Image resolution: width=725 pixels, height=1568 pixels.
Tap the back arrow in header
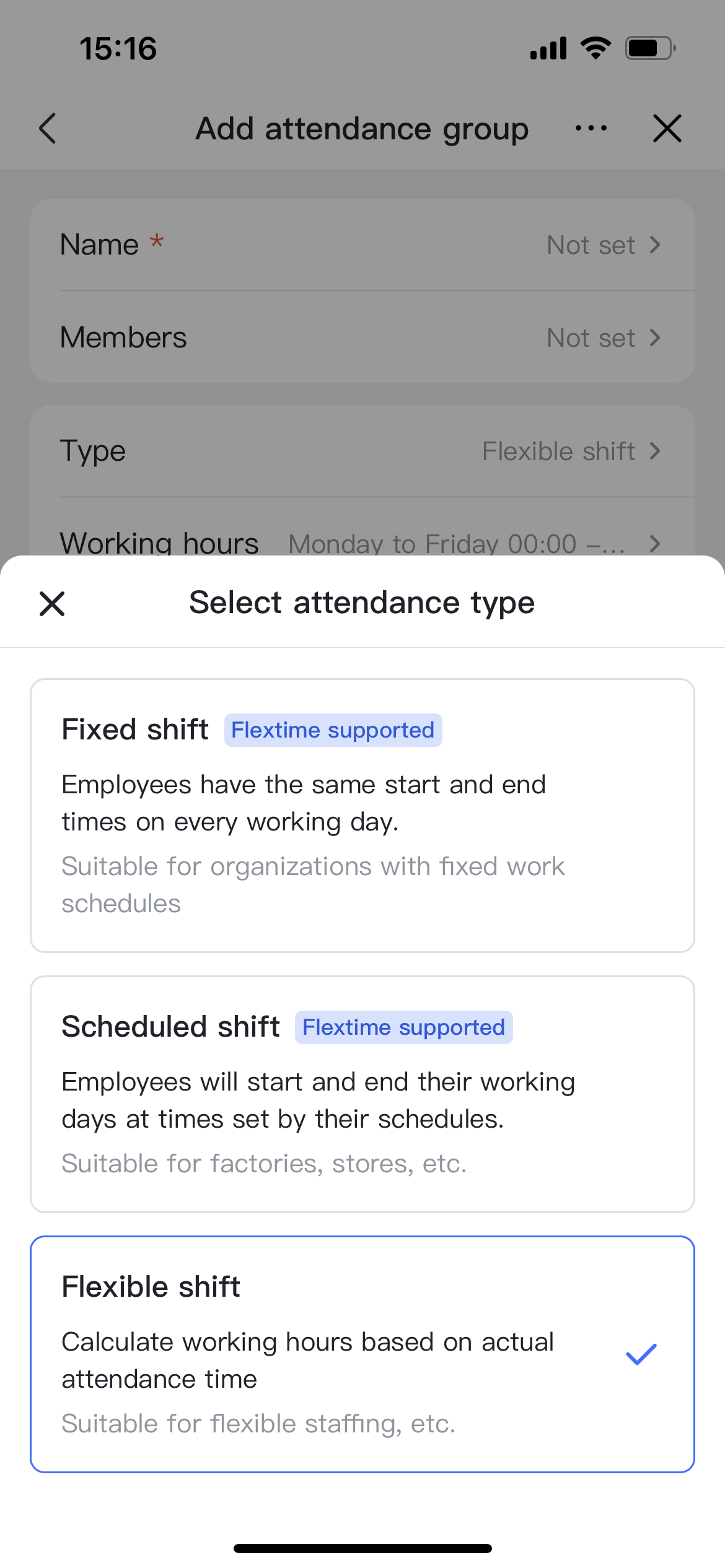(48, 128)
